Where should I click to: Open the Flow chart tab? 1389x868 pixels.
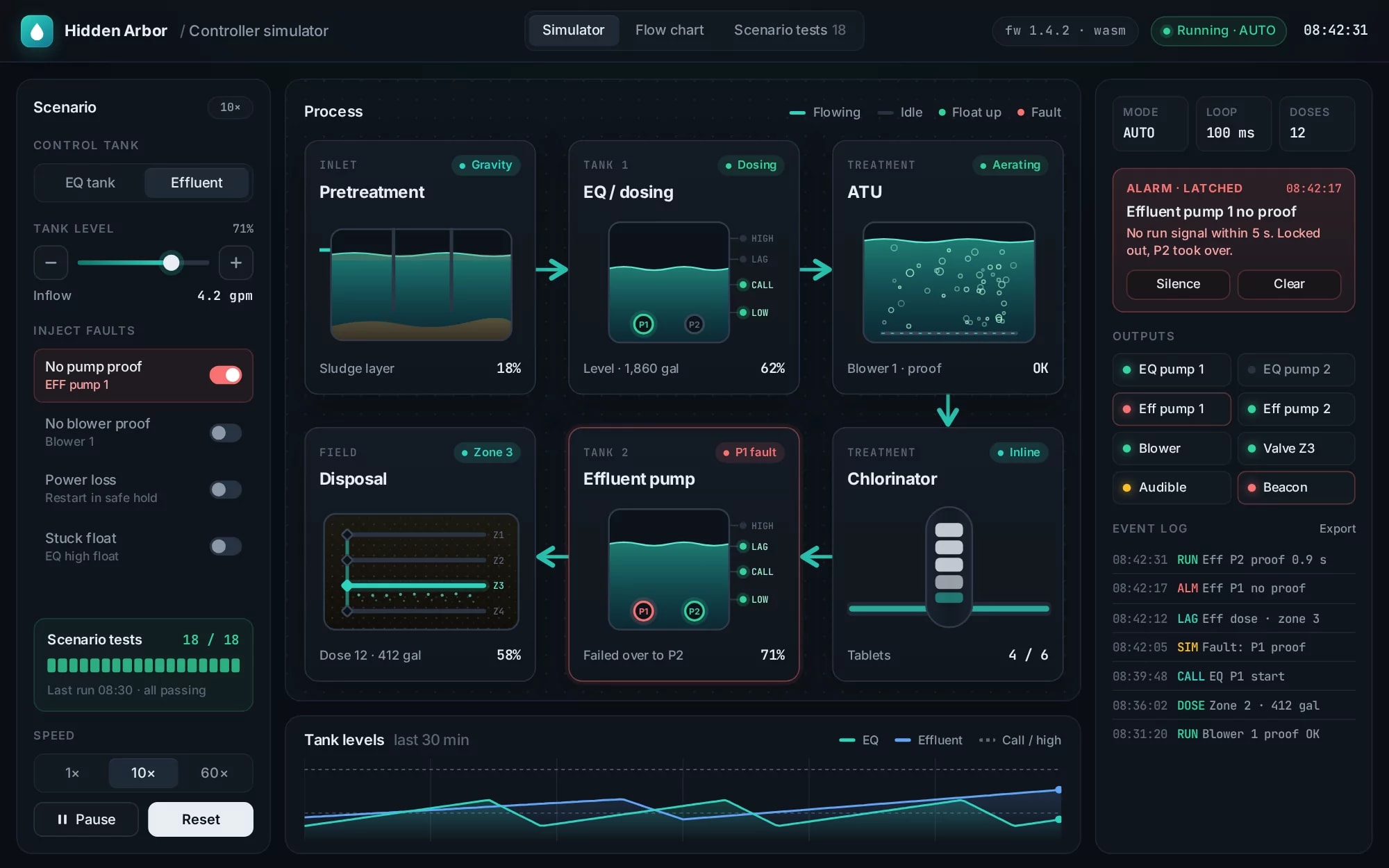[x=669, y=31]
